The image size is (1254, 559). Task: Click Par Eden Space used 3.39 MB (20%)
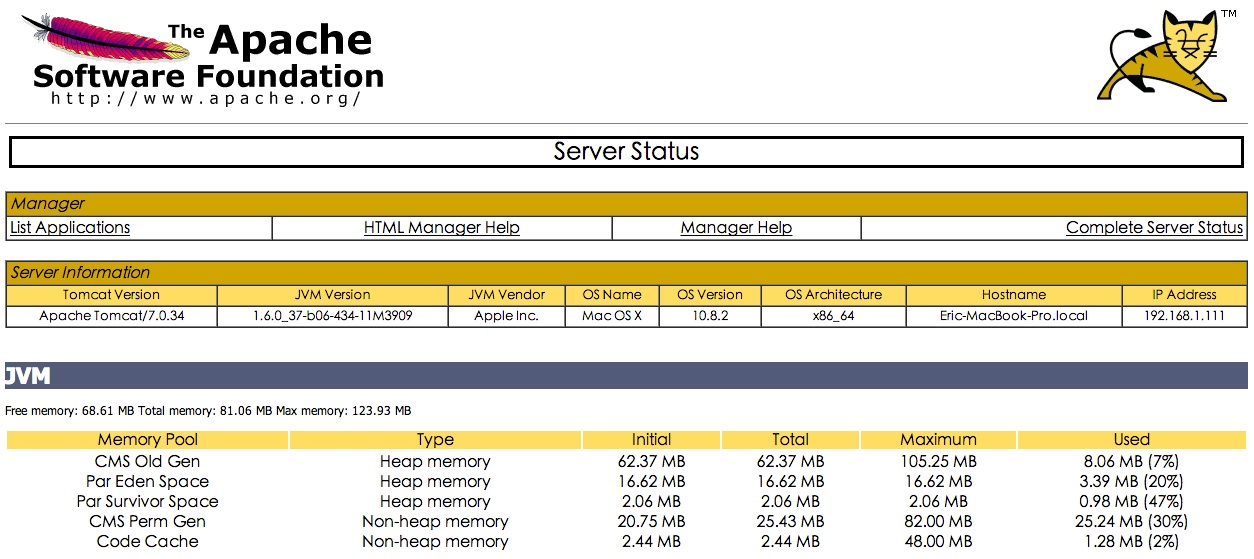1132,482
